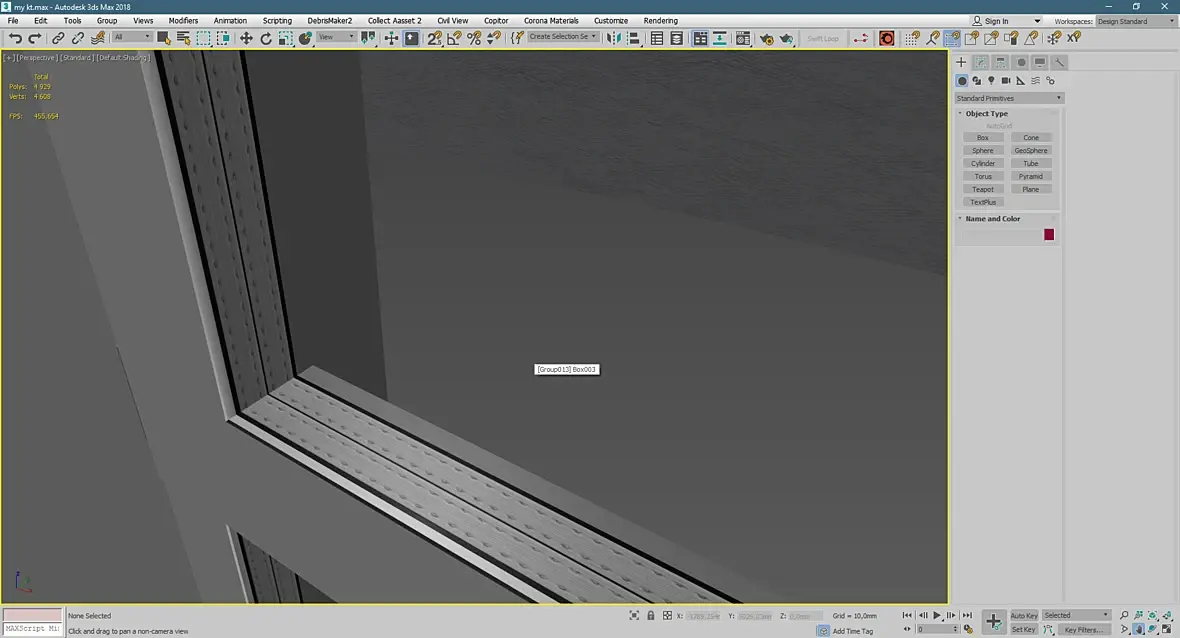The width and height of the screenshot is (1180, 638).
Task: Select Cameras creation category icon
Action: click(1005, 81)
